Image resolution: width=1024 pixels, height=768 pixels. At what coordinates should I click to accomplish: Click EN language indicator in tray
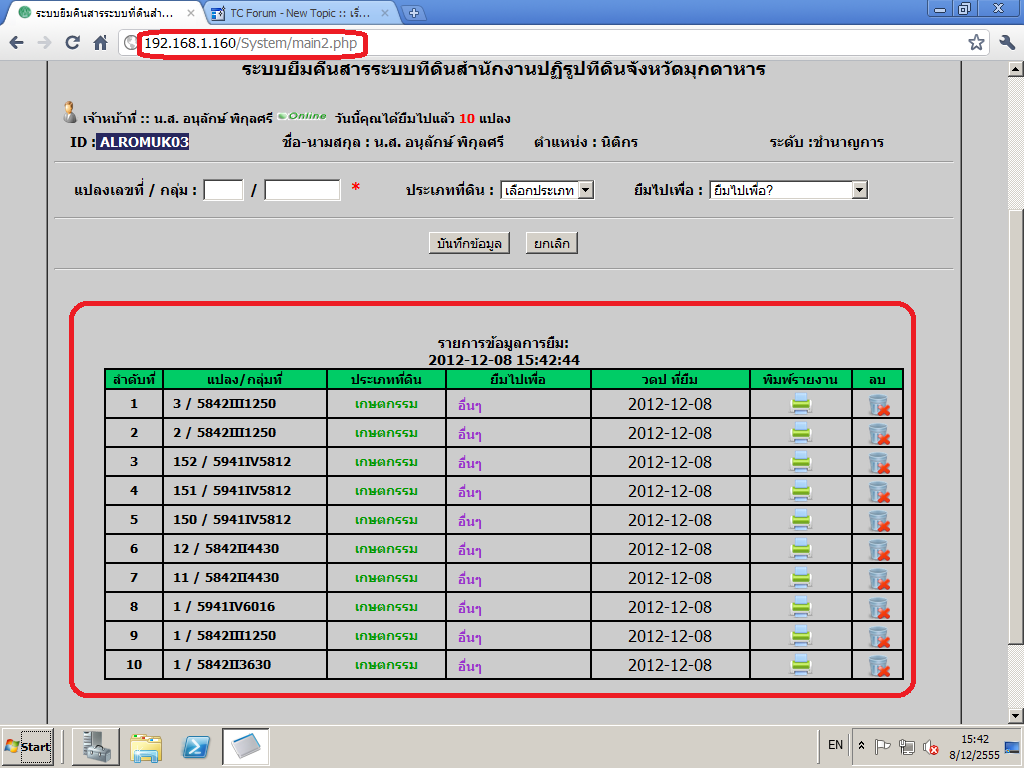pyautogui.click(x=835, y=744)
